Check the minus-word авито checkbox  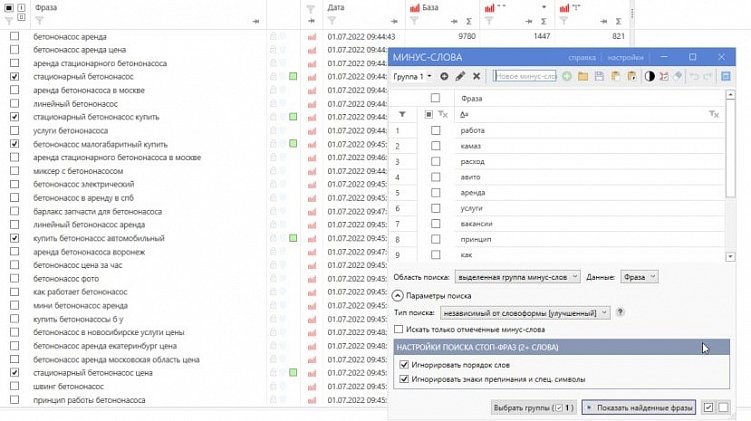tap(435, 177)
